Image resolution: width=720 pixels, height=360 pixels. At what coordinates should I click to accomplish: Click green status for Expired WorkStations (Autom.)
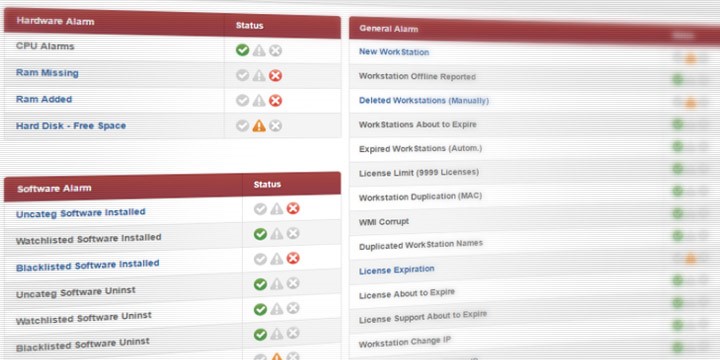coord(678,147)
